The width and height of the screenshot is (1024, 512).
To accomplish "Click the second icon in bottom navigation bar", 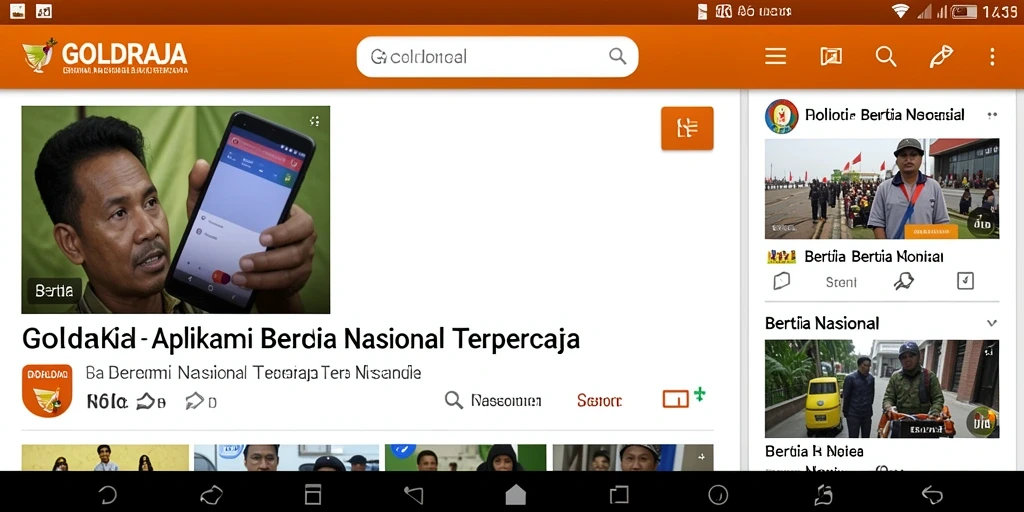I will (211, 494).
